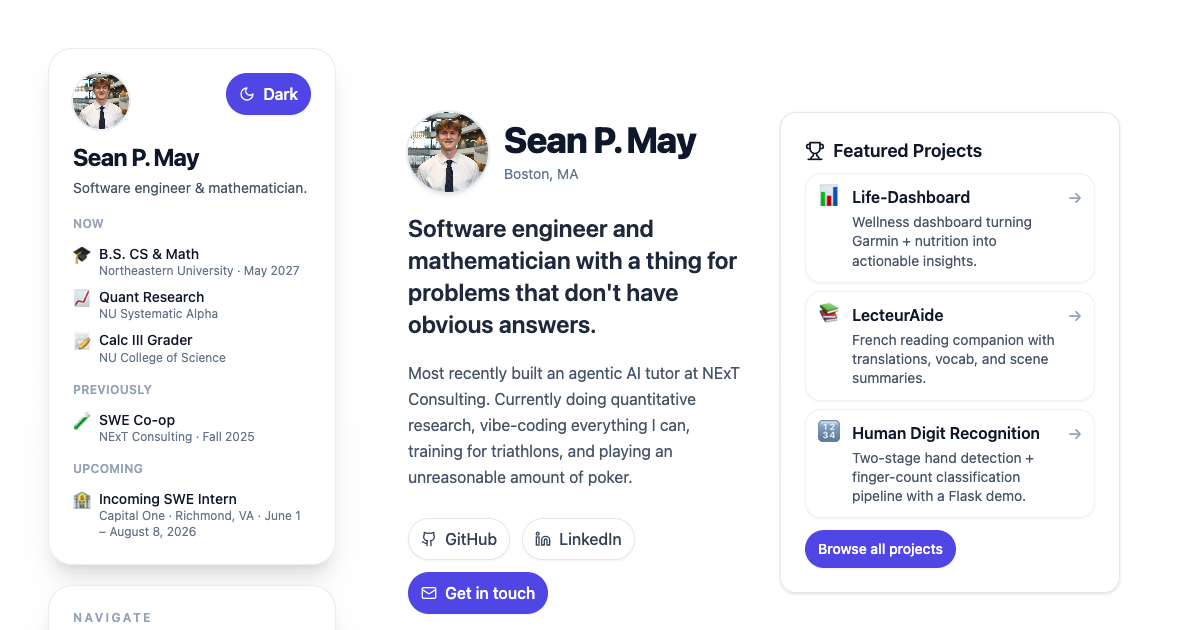
Task: Click the LinkedIn icon
Action: [x=542, y=539]
